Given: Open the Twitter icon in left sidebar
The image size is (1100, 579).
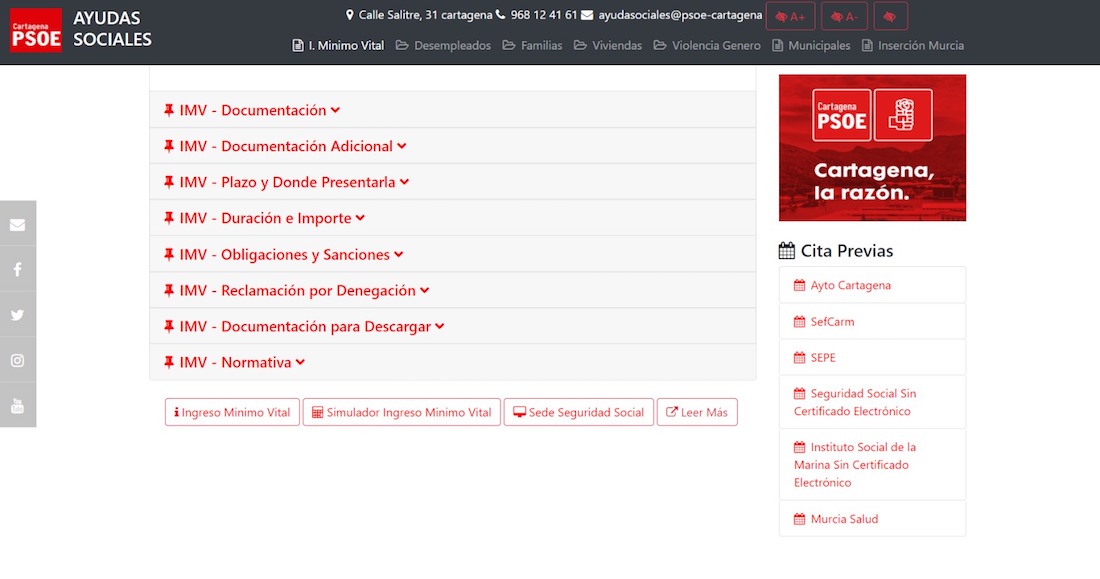Looking at the screenshot, I should point(17,315).
